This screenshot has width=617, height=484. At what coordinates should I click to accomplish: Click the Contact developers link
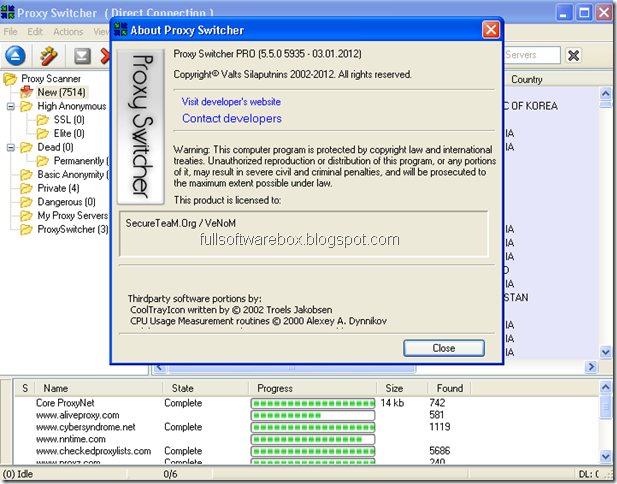pos(232,118)
